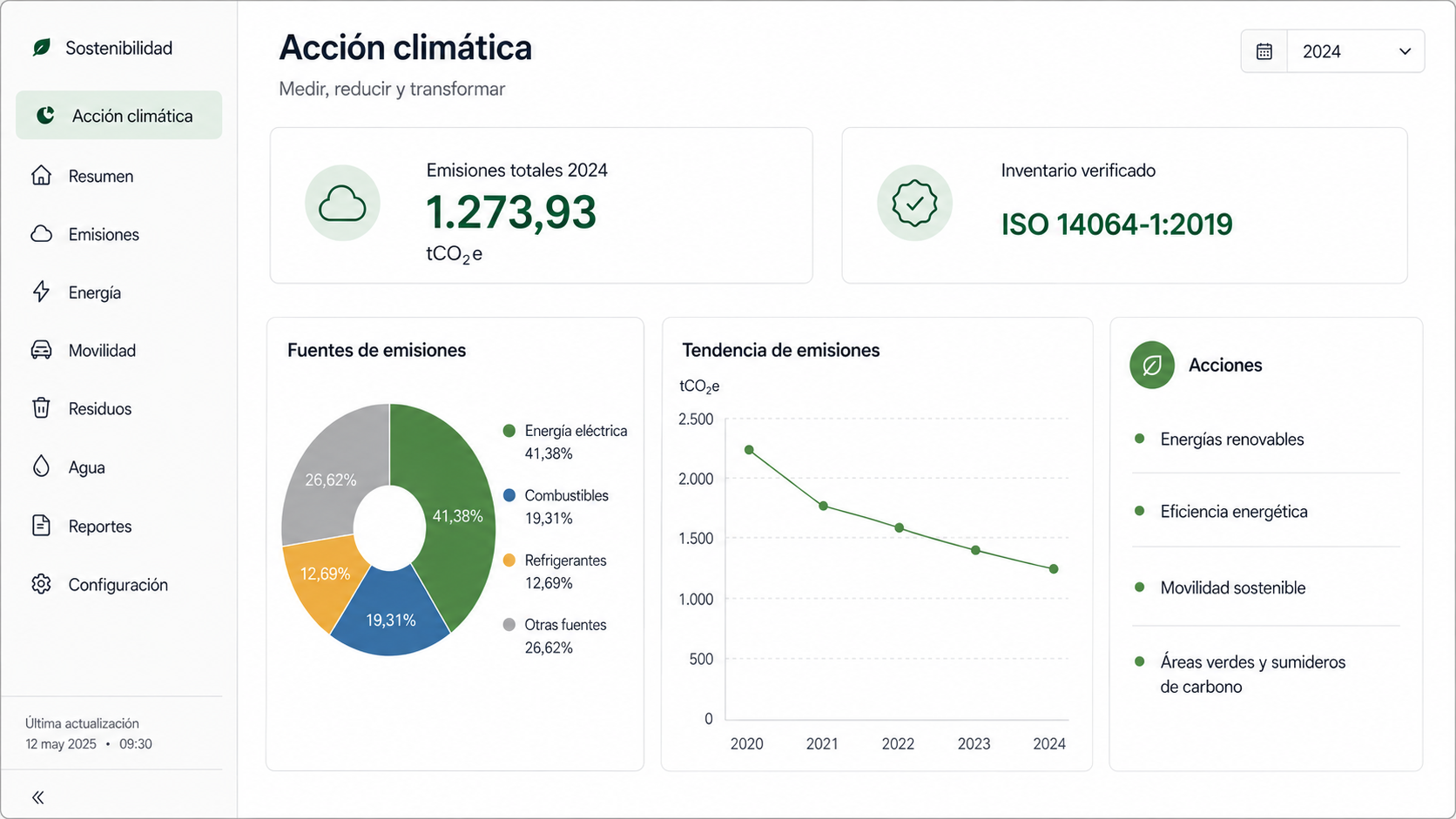Click the water drop Agua icon
Viewport: 1456px width, 819px height.
pyautogui.click(x=41, y=467)
